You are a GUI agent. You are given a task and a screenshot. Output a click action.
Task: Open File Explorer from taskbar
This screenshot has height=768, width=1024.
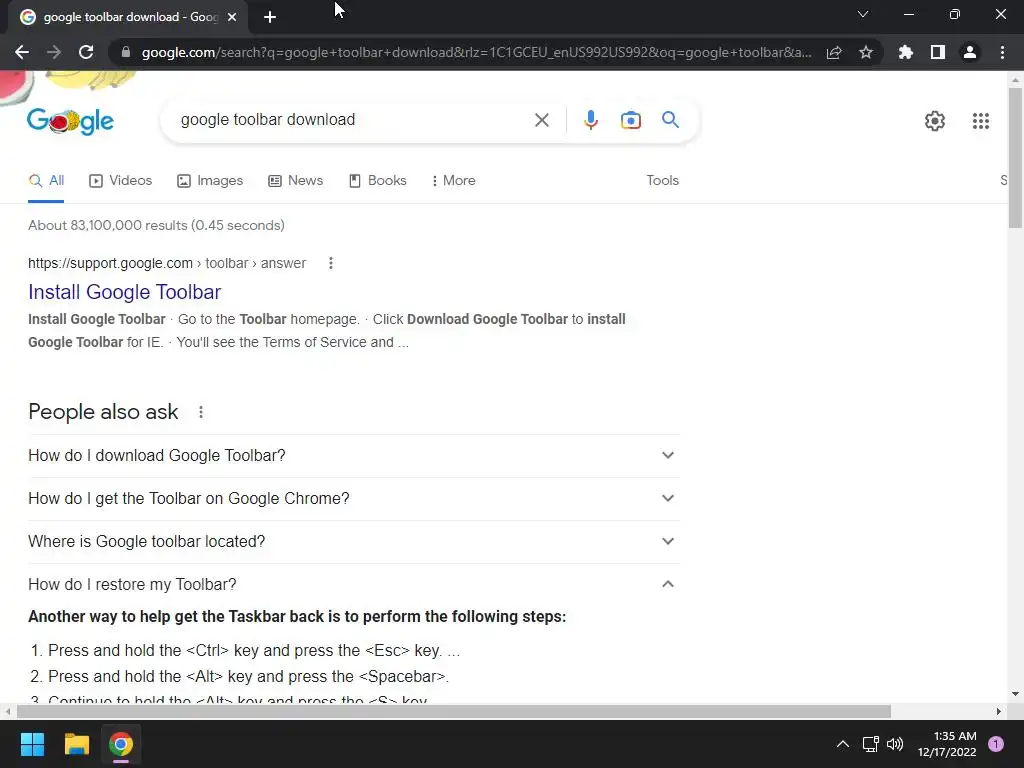[x=76, y=744]
